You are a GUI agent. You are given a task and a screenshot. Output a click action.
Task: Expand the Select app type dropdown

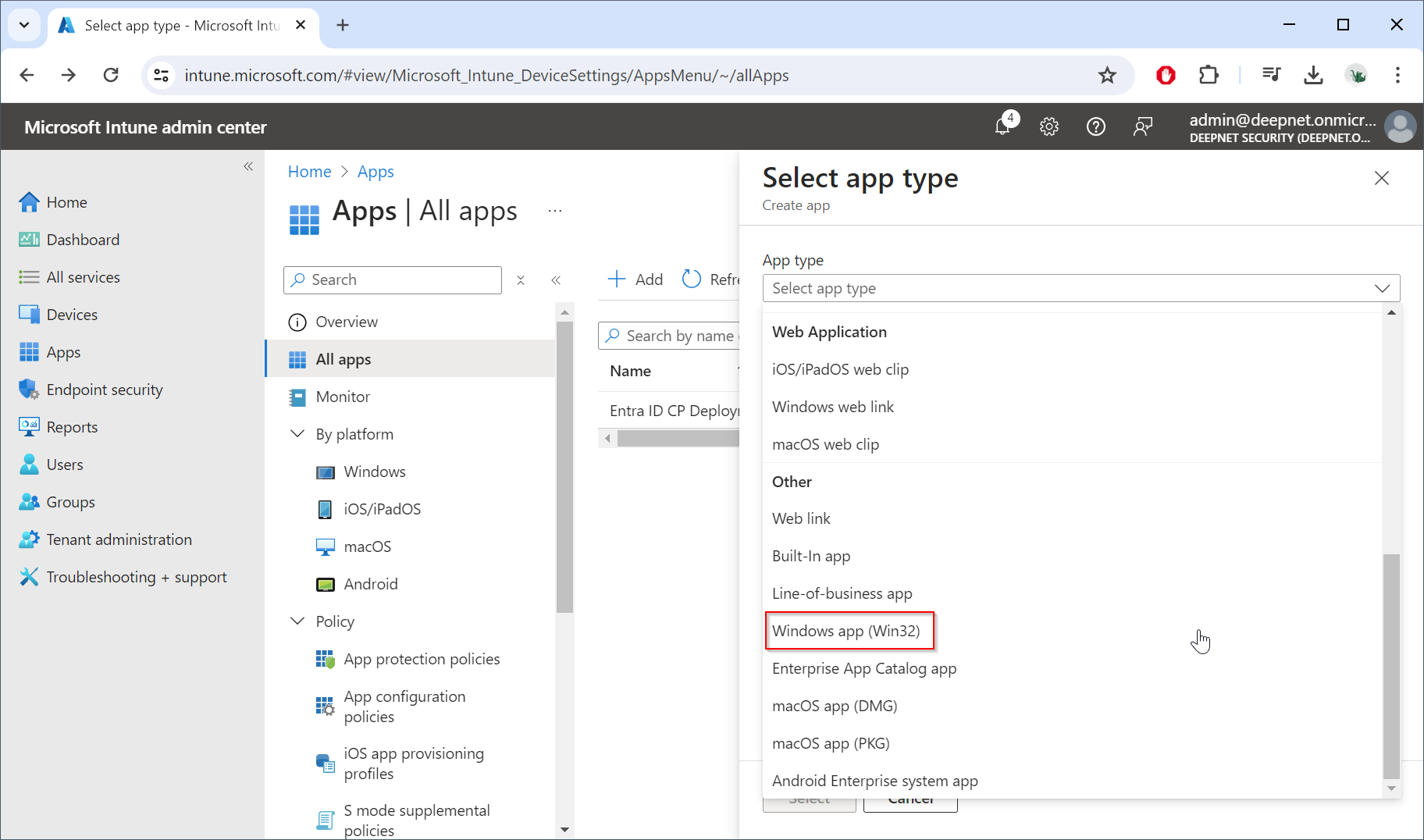1080,288
